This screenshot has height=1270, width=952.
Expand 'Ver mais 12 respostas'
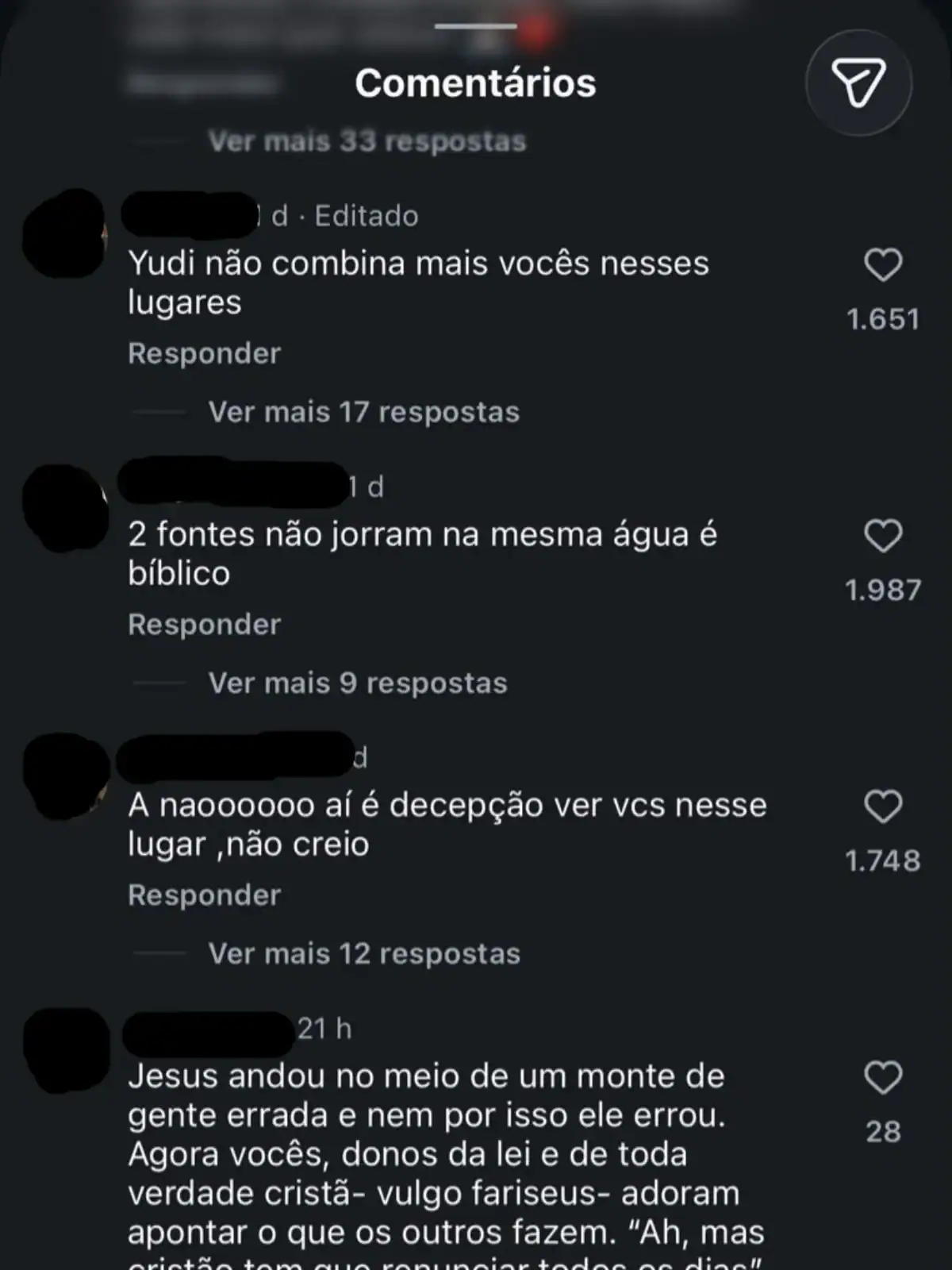pos(364,953)
